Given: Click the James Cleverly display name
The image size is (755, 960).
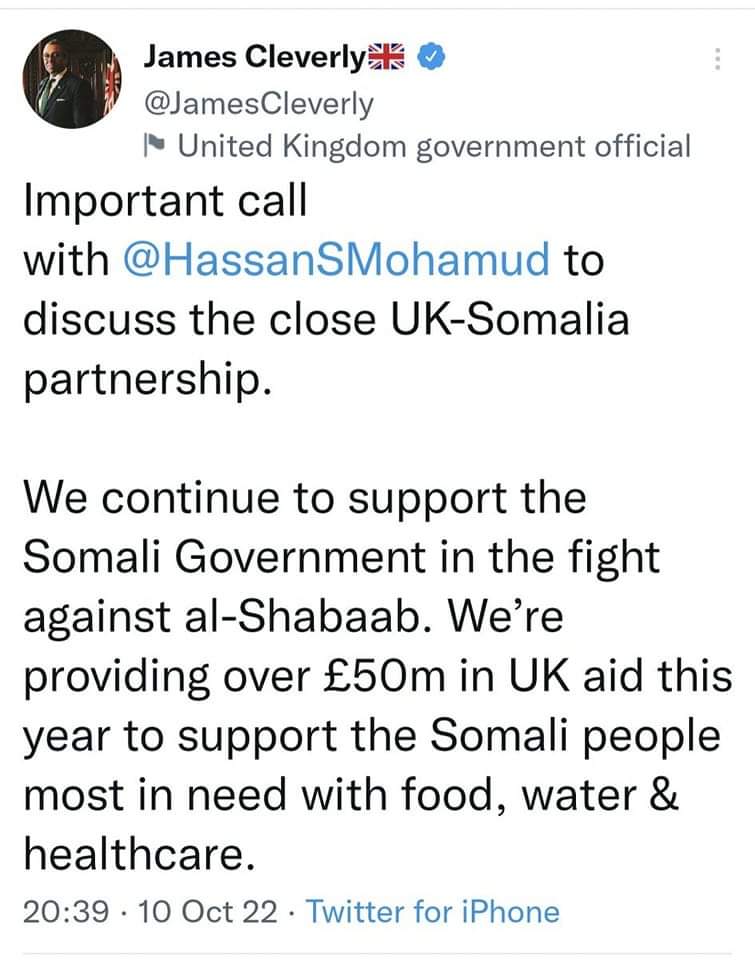Looking at the screenshot, I should click(255, 58).
